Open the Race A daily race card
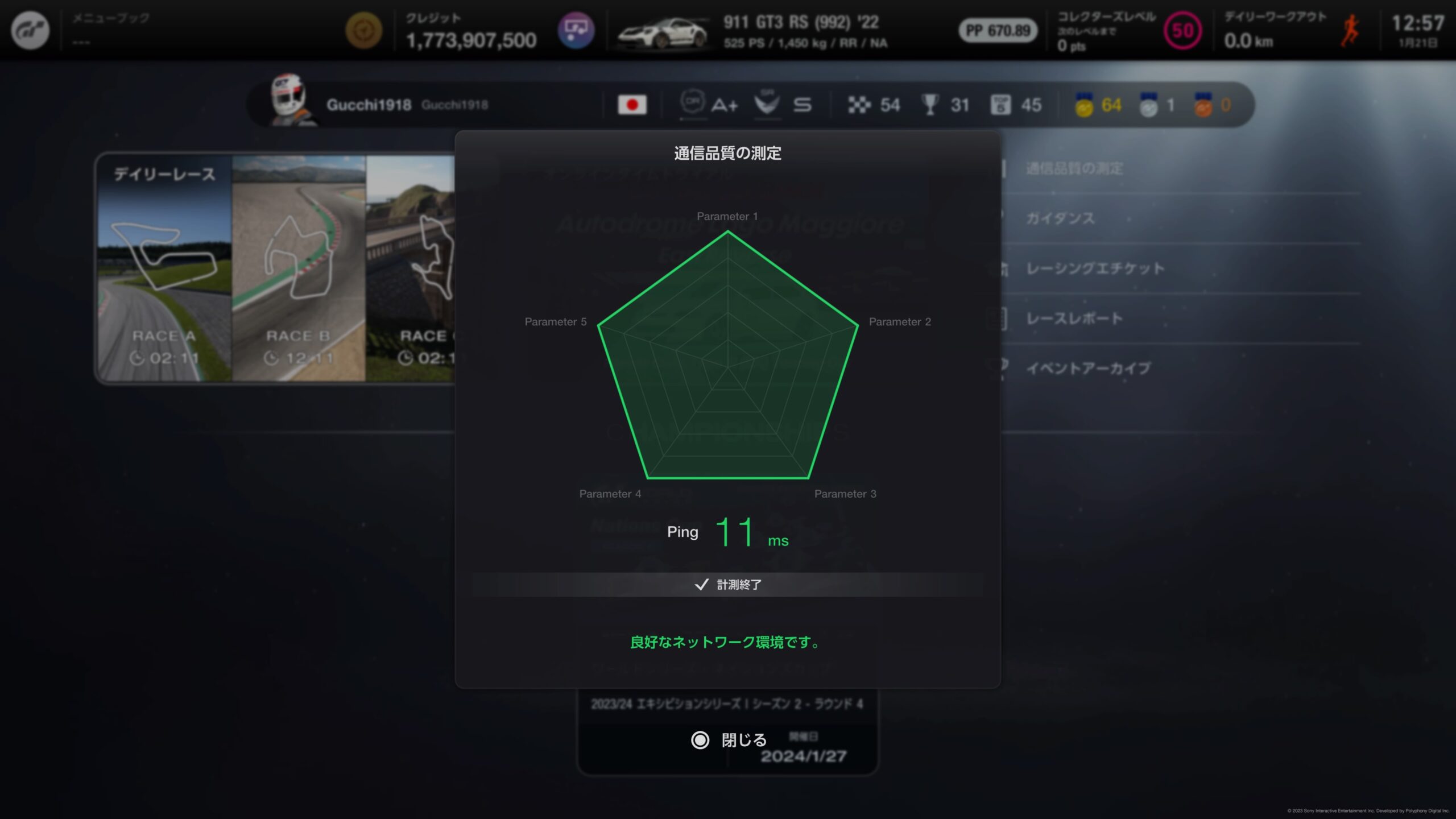Image resolution: width=1456 pixels, height=819 pixels. pyautogui.click(x=165, y=268)
